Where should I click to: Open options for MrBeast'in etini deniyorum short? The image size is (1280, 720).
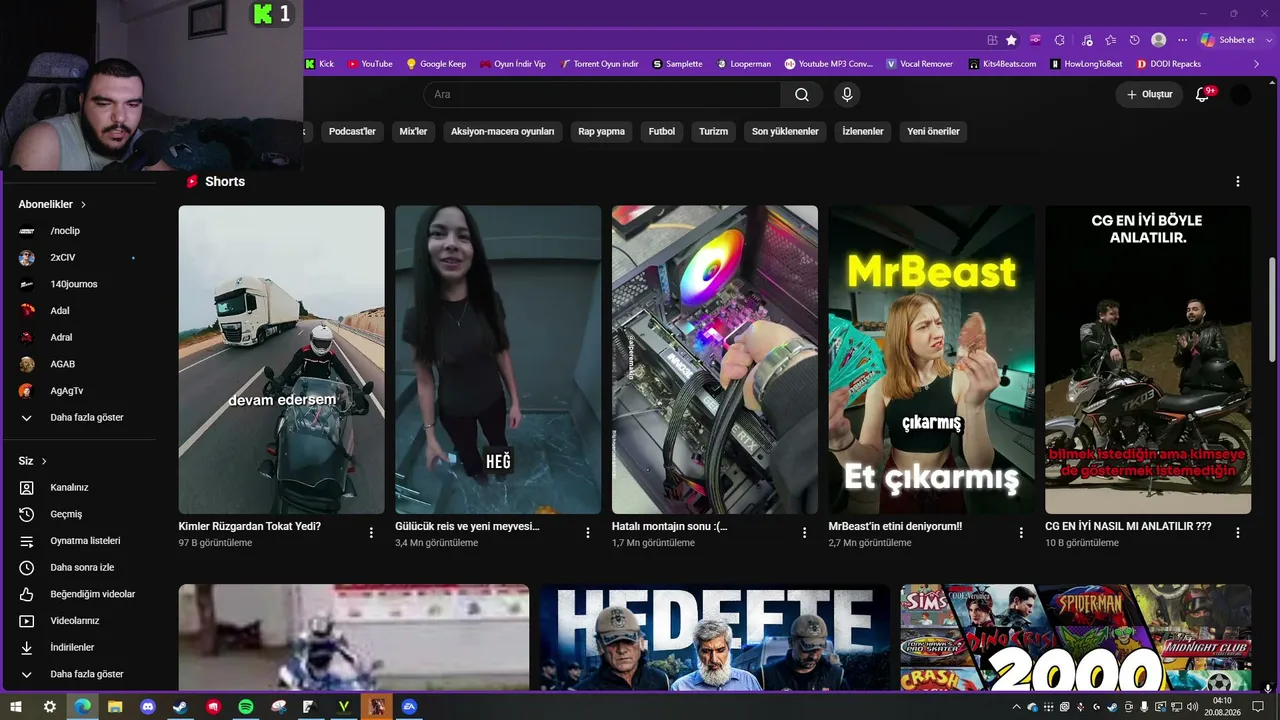[1021, 533]
